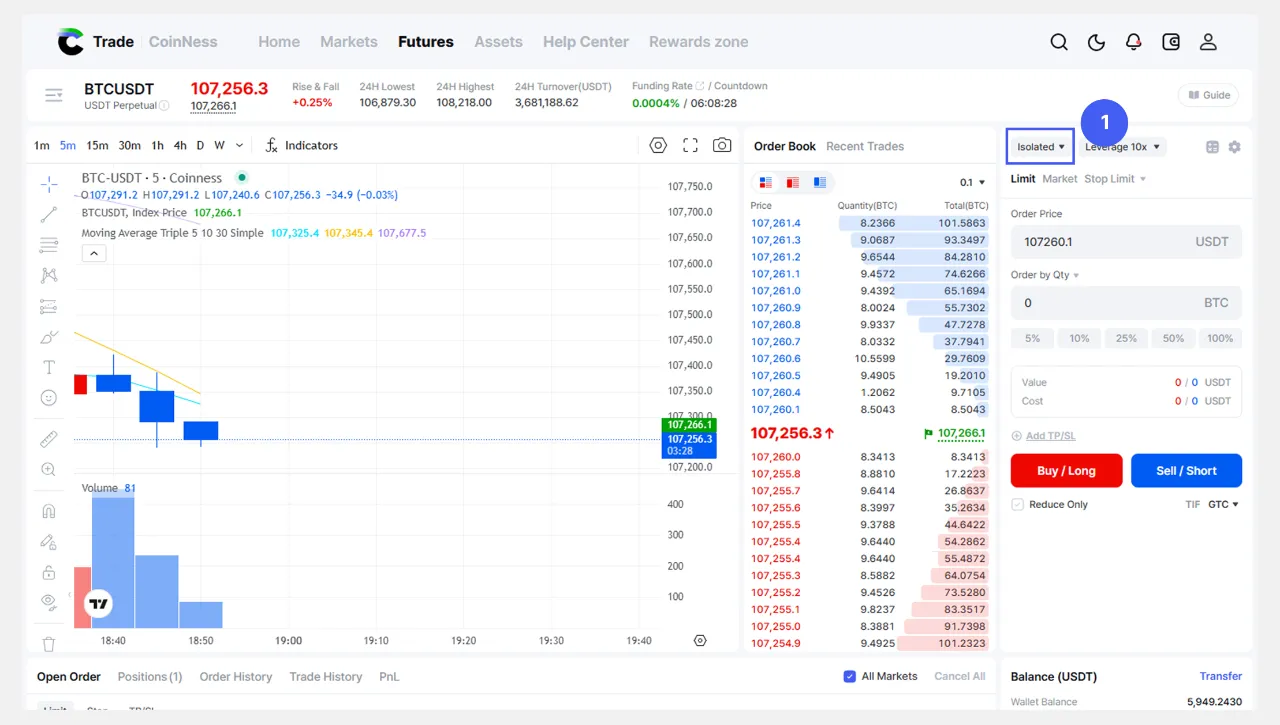Click the Transfer link
The width and height of the screenshot is (1280, 725).
(x=1220, y=676)
